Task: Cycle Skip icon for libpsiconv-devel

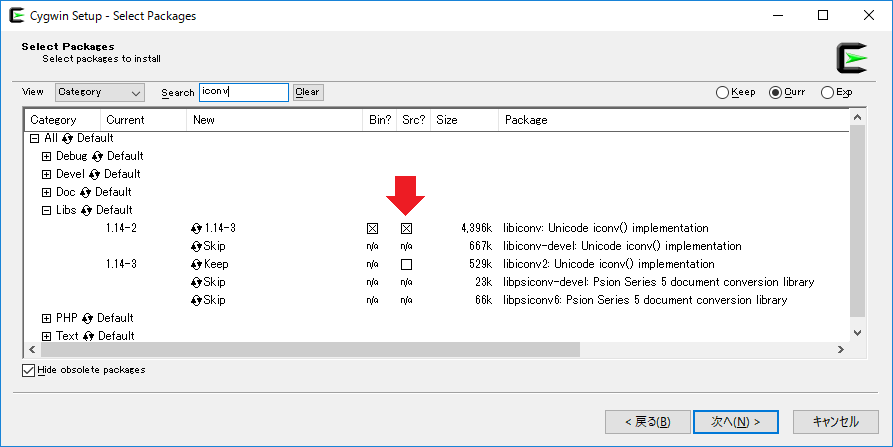Action: tap(196, 282)
